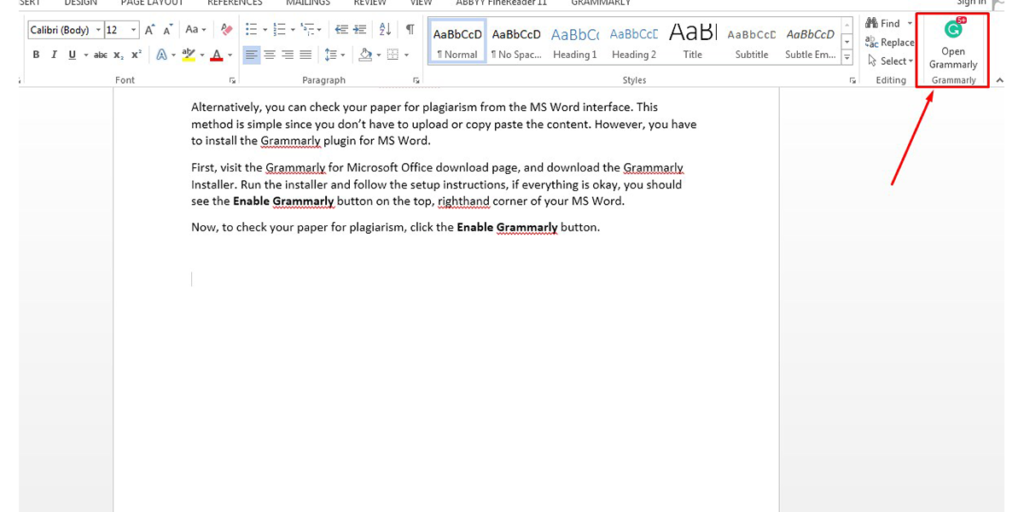1024x512 pixels.
Task: Expand font color dropdown arrow
Action: [x=230, y=56]
